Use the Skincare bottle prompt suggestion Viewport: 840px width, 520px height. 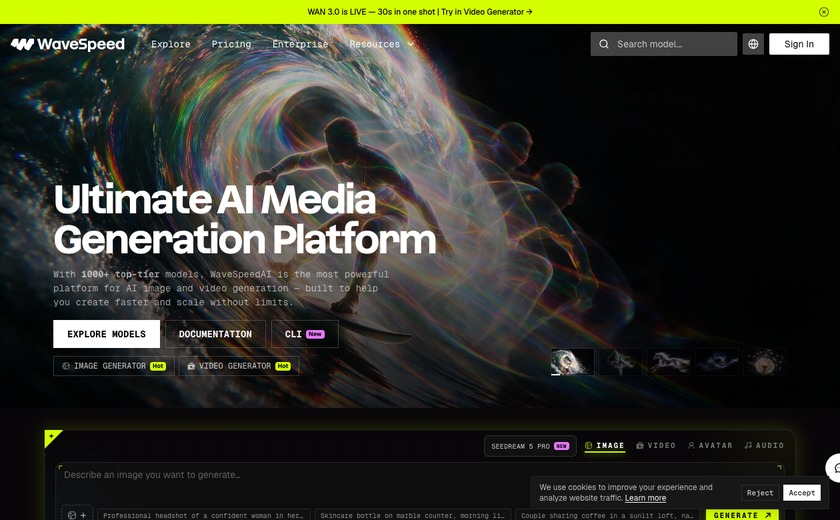coord(412,515)
